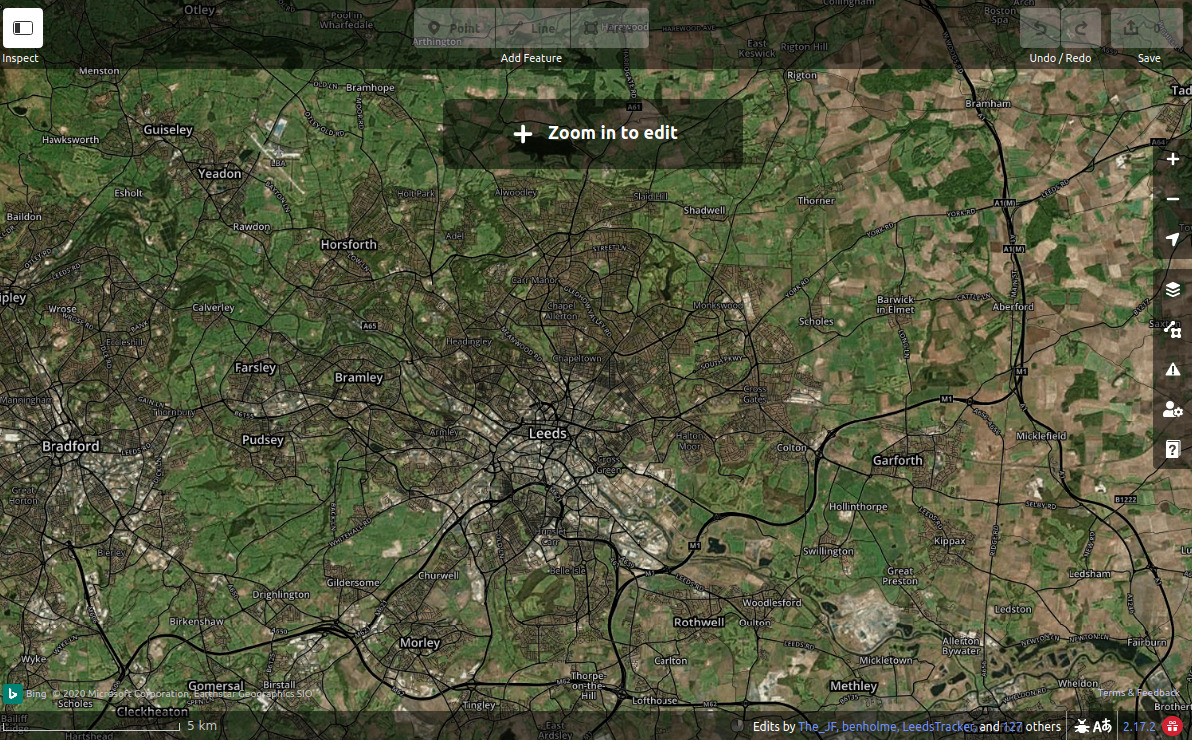Zoom out with the minus control

(1172, 198)
